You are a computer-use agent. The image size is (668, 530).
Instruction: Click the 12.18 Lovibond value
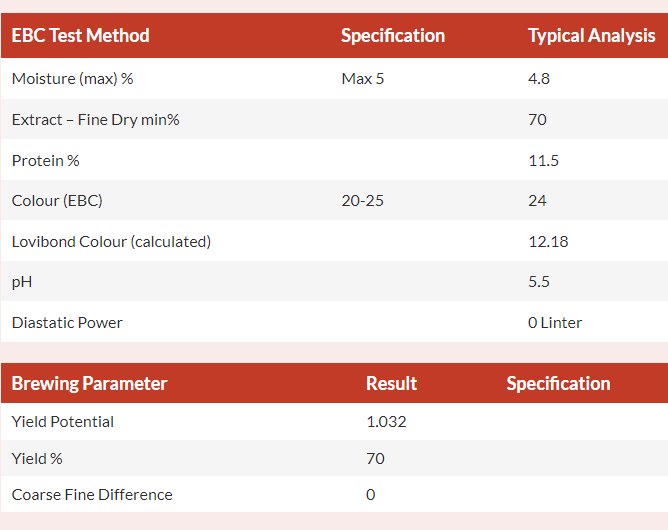[x=548, y=242]
